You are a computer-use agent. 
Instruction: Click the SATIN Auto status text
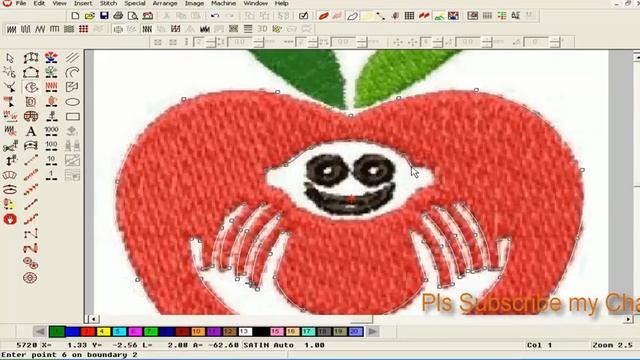point(269,345)
